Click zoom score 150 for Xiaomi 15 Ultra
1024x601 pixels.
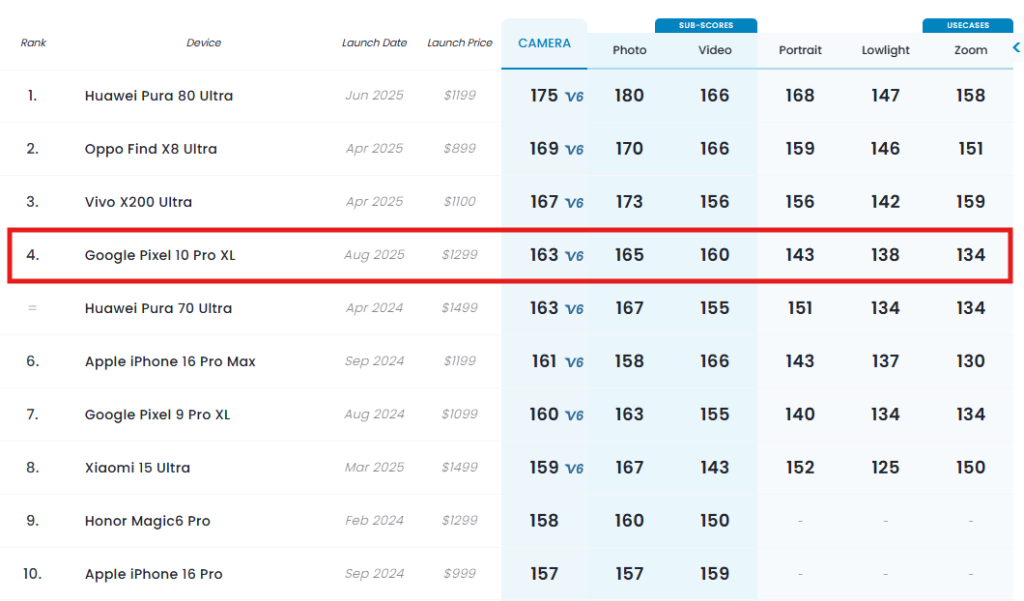click(x=971, y=468)
